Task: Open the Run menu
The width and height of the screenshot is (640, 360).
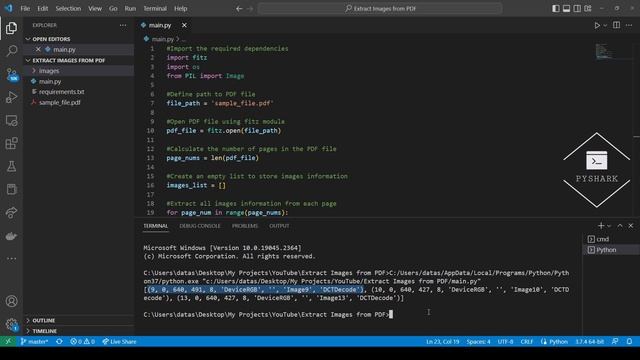Action: [x=130, y=9]
